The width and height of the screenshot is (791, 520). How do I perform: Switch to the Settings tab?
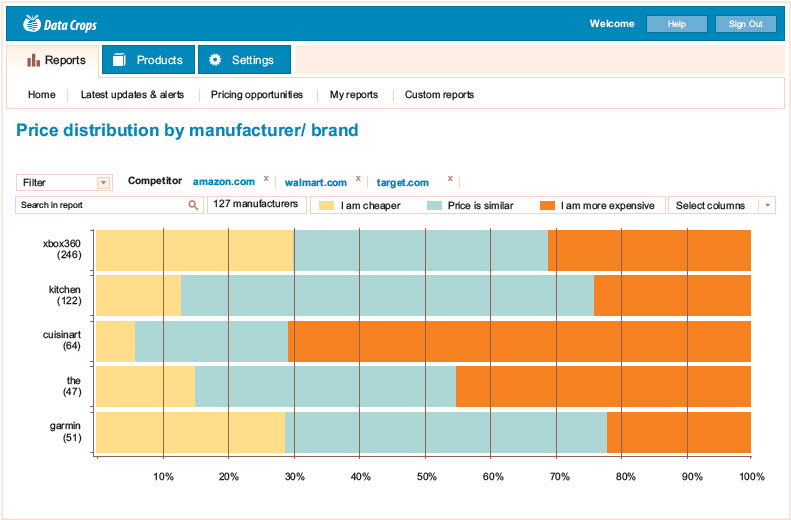tap(244, 60)
